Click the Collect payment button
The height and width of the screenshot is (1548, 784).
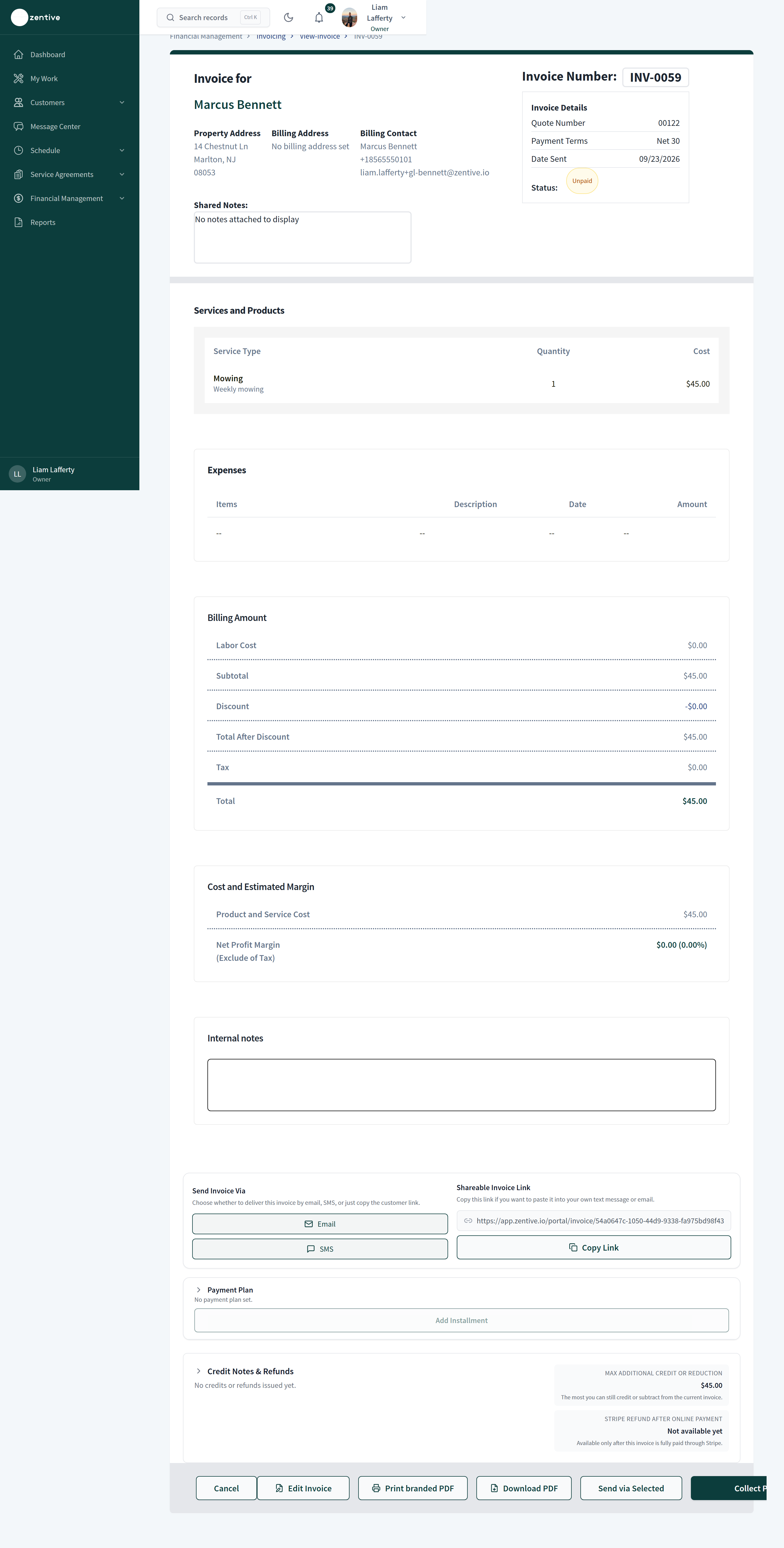click(x=729, y=1487)
